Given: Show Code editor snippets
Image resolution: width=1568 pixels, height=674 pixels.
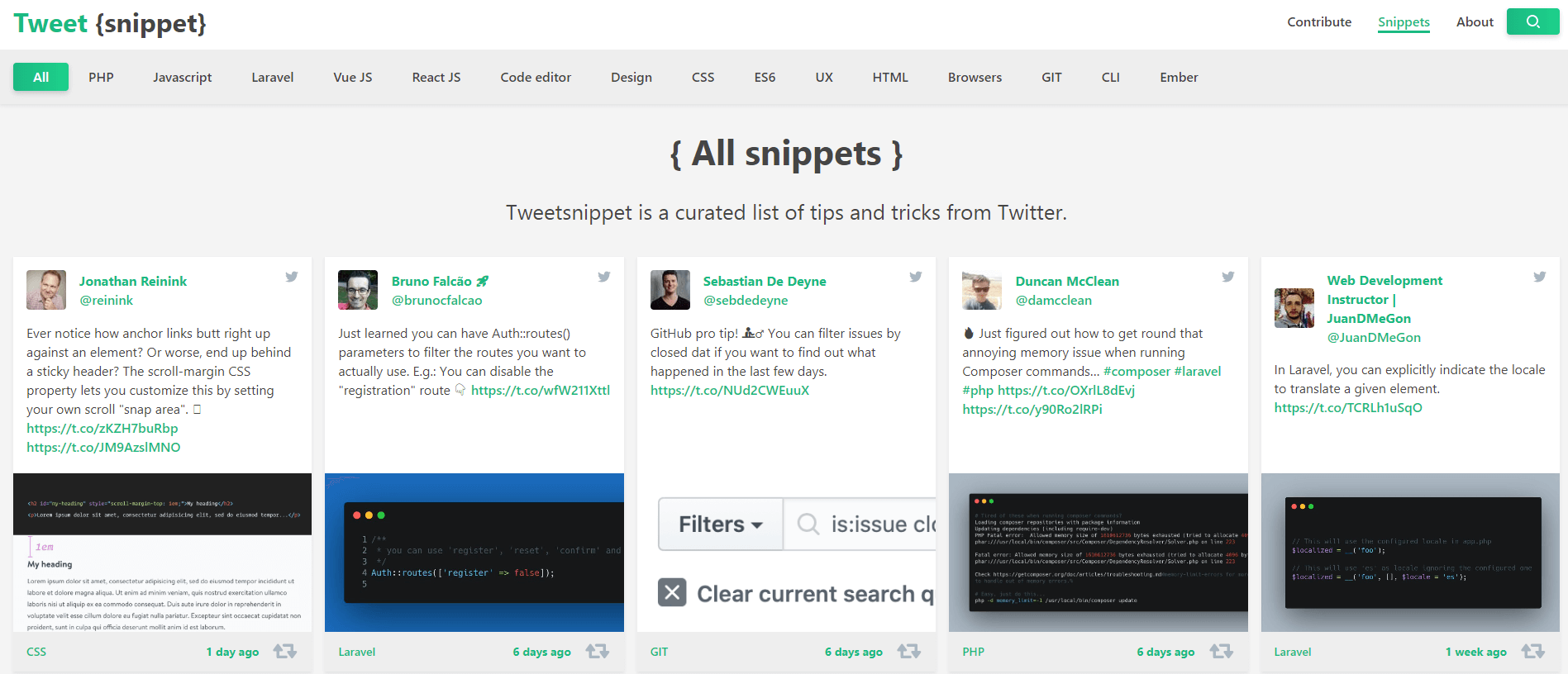Looking at the screenshot, I should 536,77.
